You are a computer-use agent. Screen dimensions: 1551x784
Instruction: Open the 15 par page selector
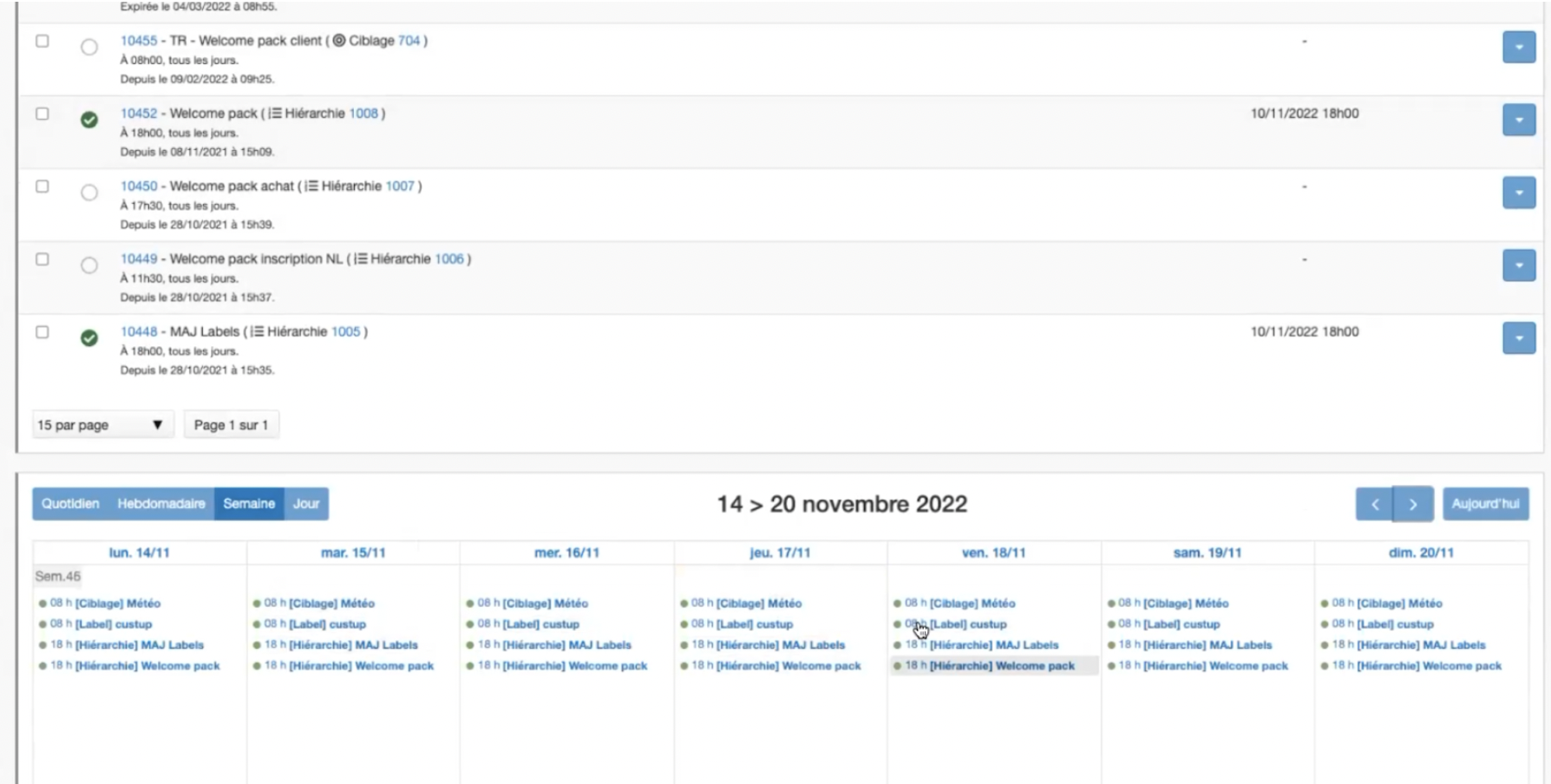pos(102,425)
